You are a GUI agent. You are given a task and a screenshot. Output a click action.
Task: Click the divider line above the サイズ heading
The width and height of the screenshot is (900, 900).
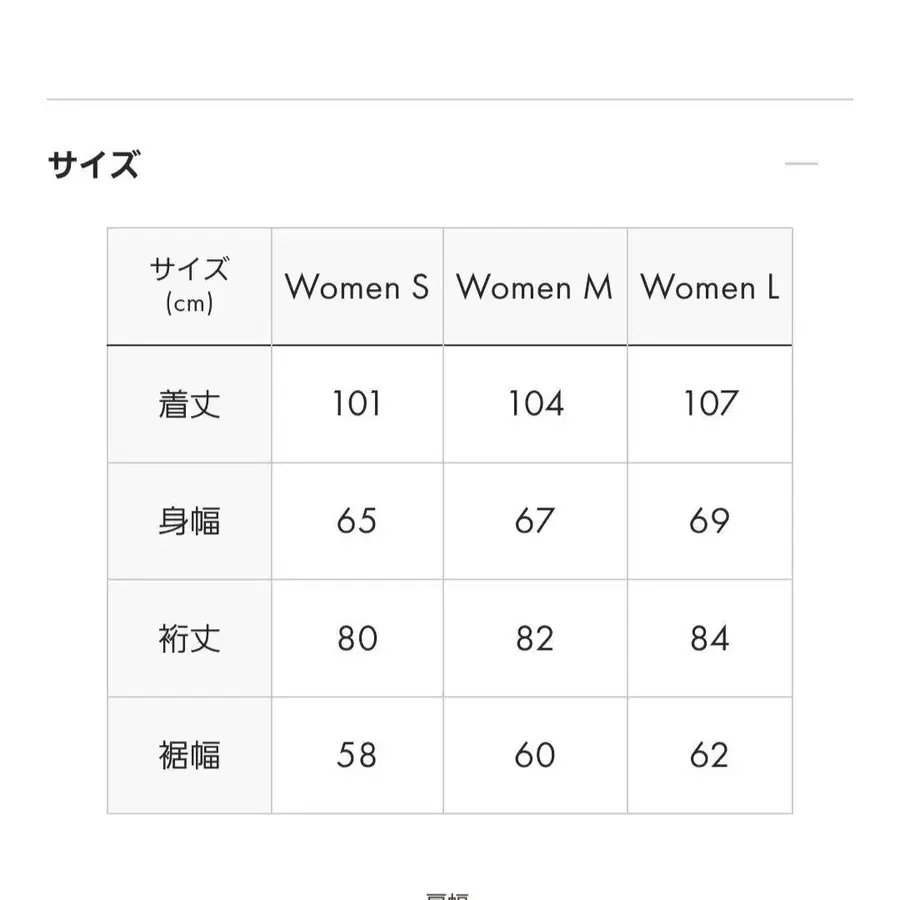[x=450, y=97]
